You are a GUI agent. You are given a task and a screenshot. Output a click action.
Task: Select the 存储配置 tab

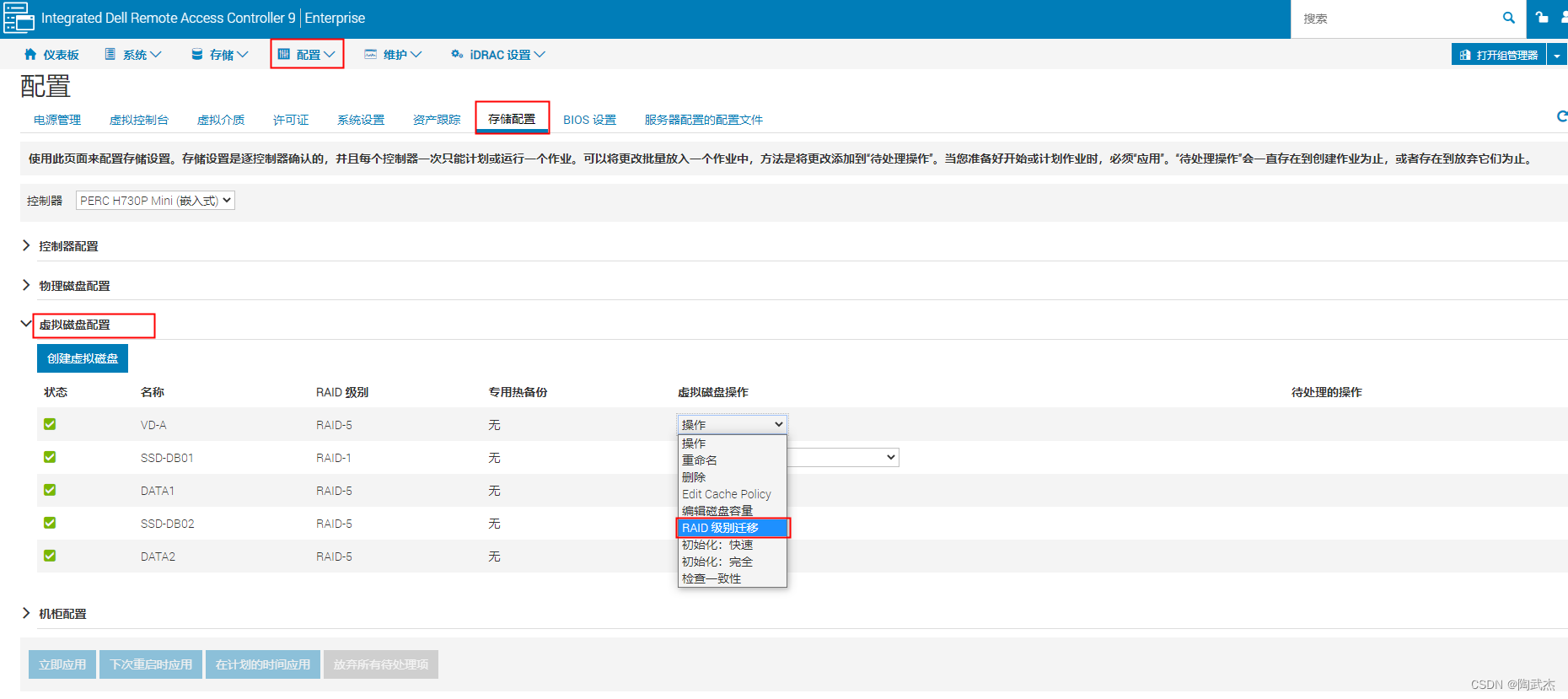click(512, 119)
